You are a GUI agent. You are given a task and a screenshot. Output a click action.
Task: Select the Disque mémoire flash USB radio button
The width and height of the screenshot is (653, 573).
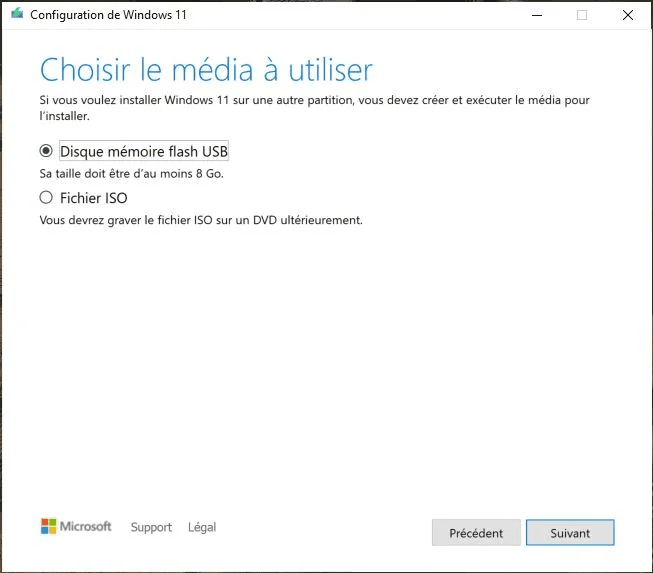coord(46,151)
